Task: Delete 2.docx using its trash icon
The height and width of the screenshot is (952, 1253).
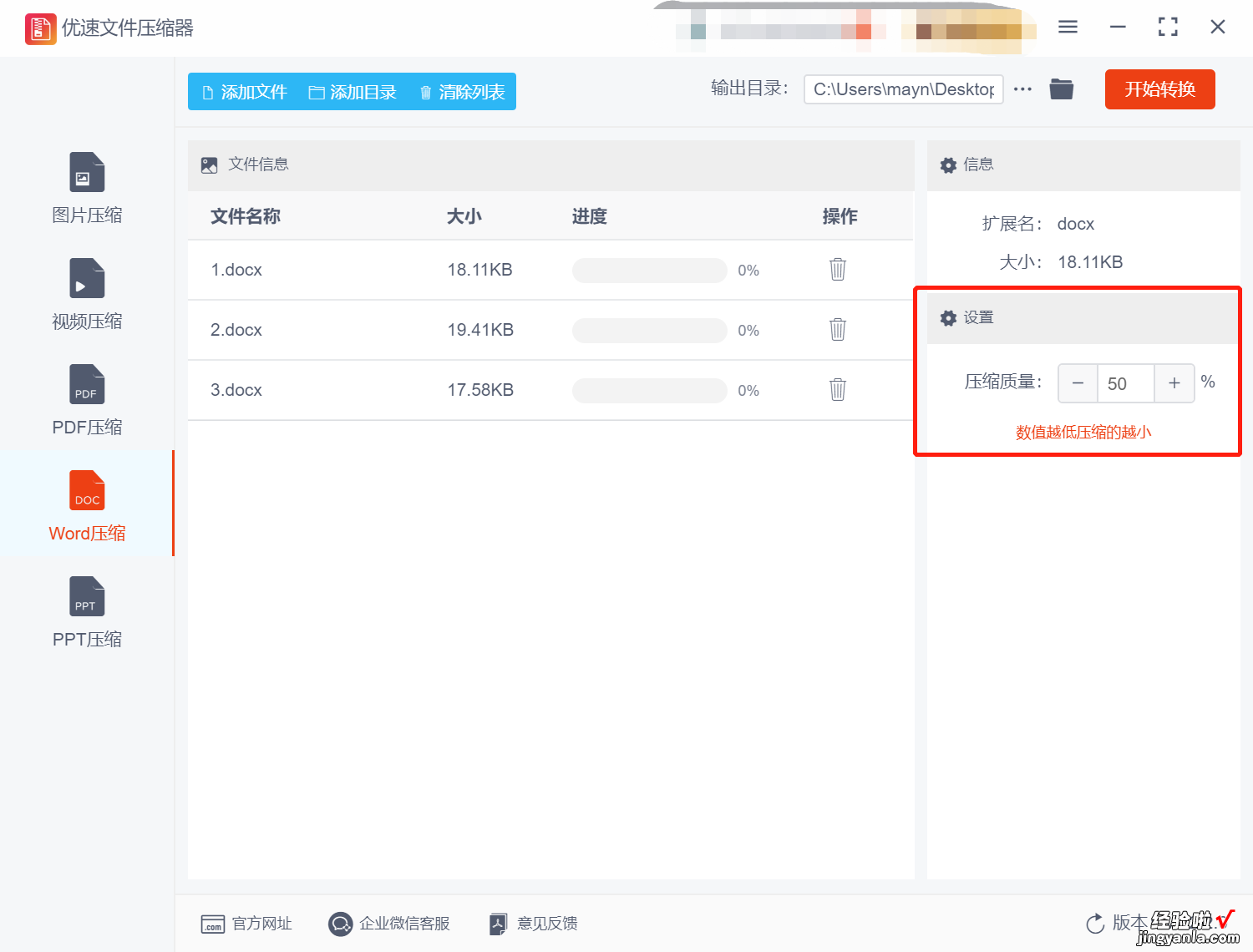Action: click(838, 330)
